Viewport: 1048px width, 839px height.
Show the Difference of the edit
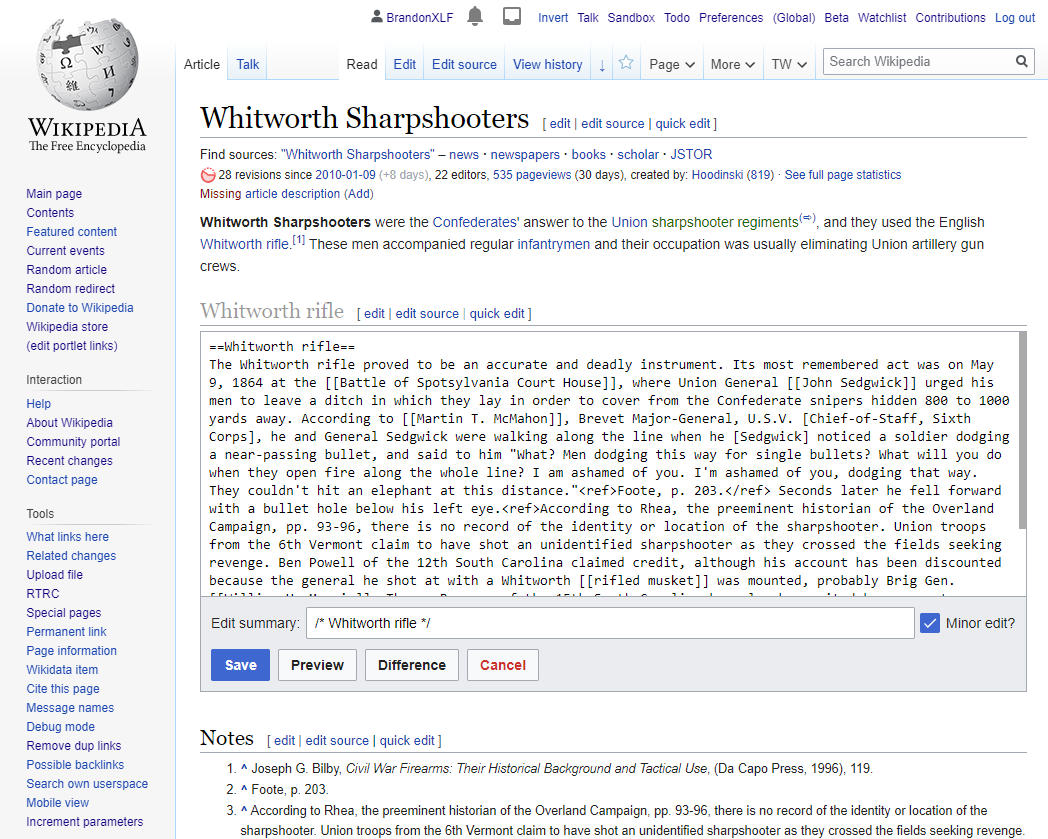click(412, 665)
